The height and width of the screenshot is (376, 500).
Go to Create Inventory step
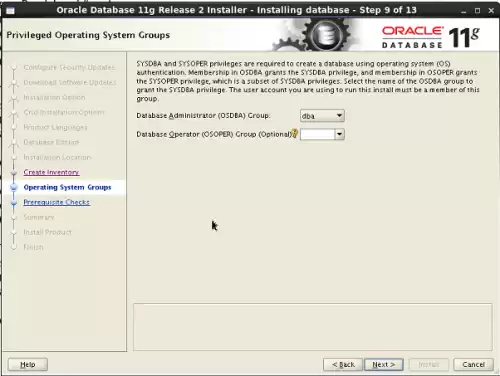pos(51,172)
